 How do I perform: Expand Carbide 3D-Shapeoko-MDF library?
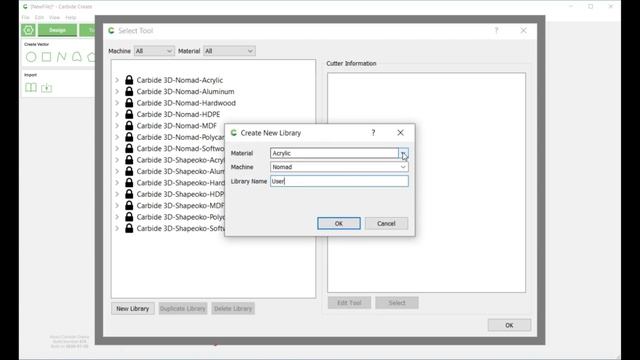coord(117,205)
